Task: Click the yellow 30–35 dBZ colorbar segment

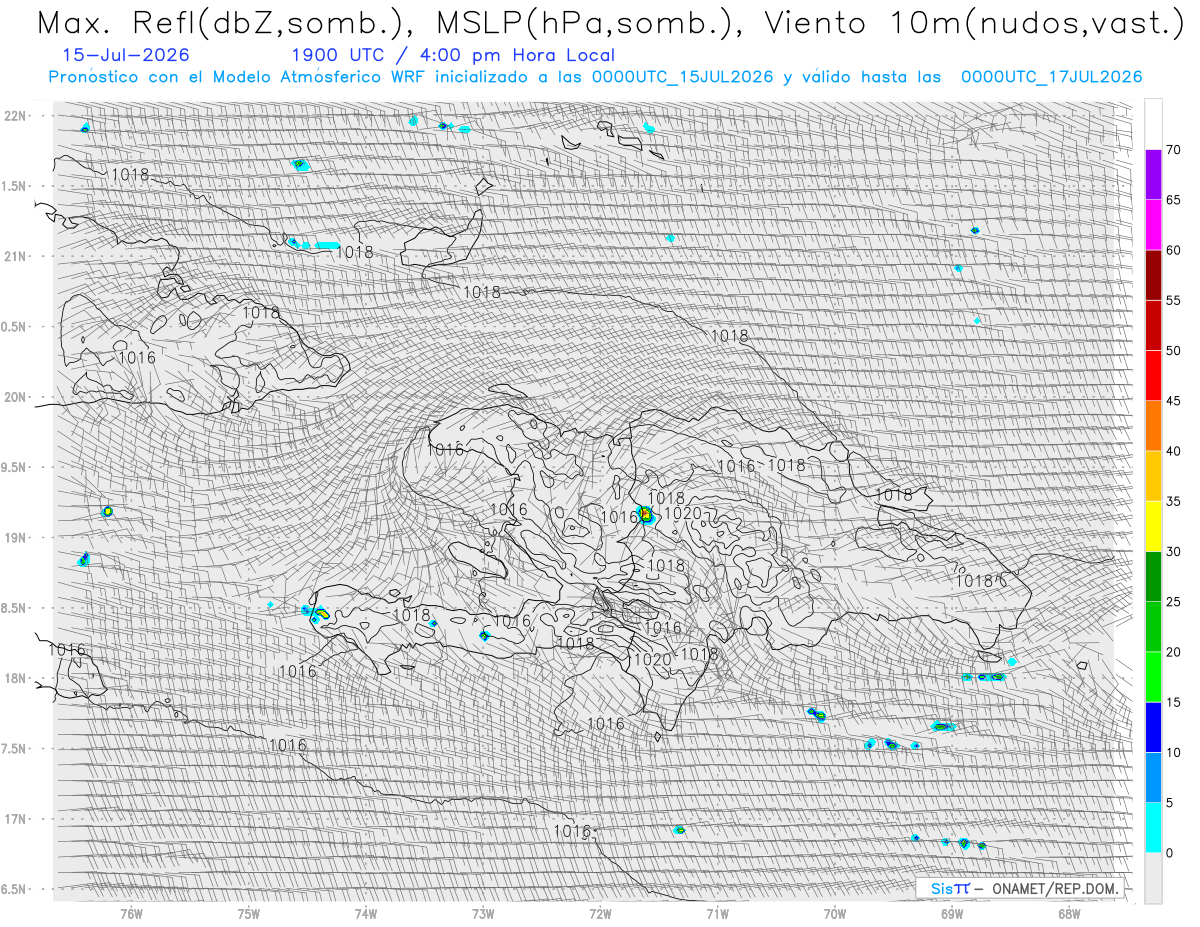Action: pyautogui.click(x=1153, y=526)
